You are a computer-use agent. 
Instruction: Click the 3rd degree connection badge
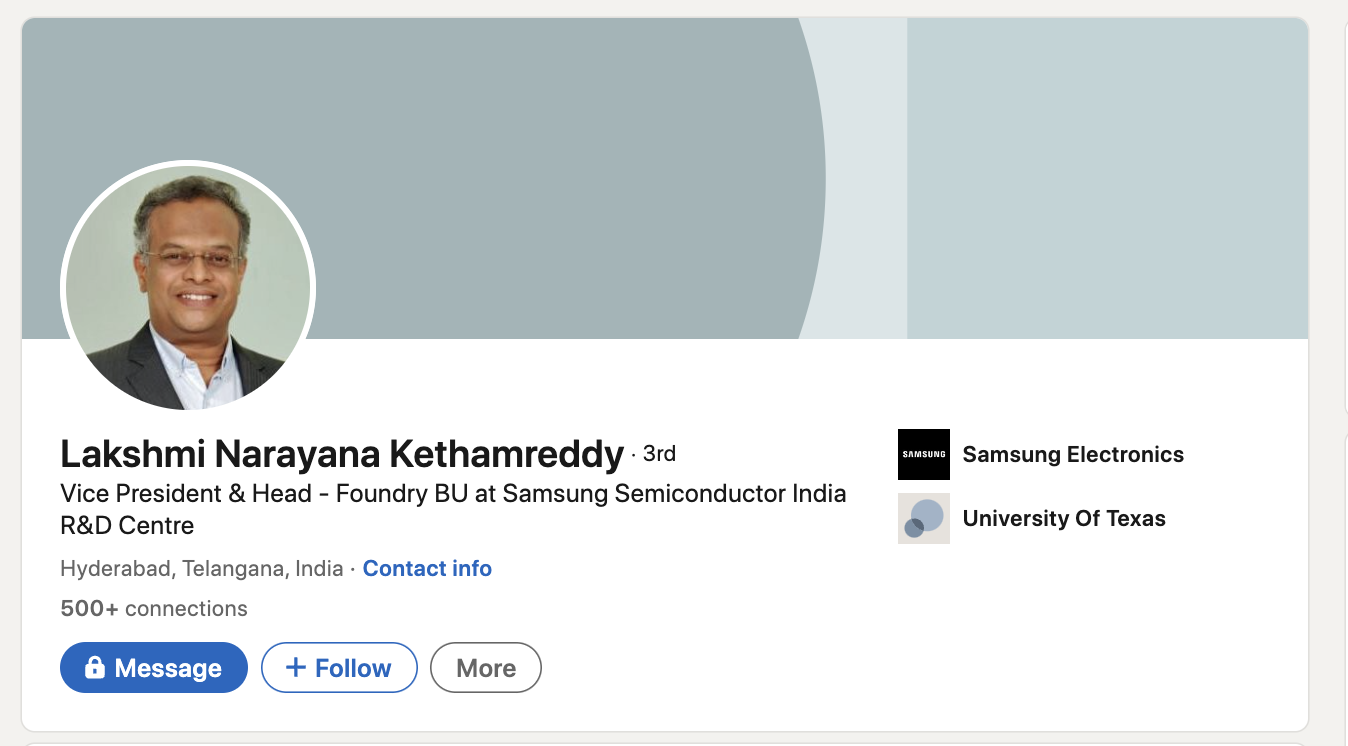point(659,454)
